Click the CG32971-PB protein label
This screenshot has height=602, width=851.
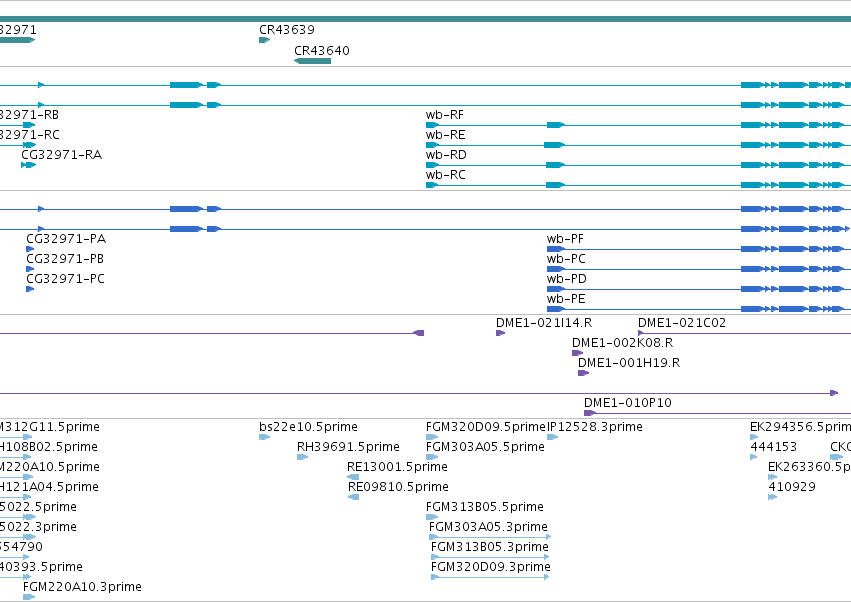[65, 259]
